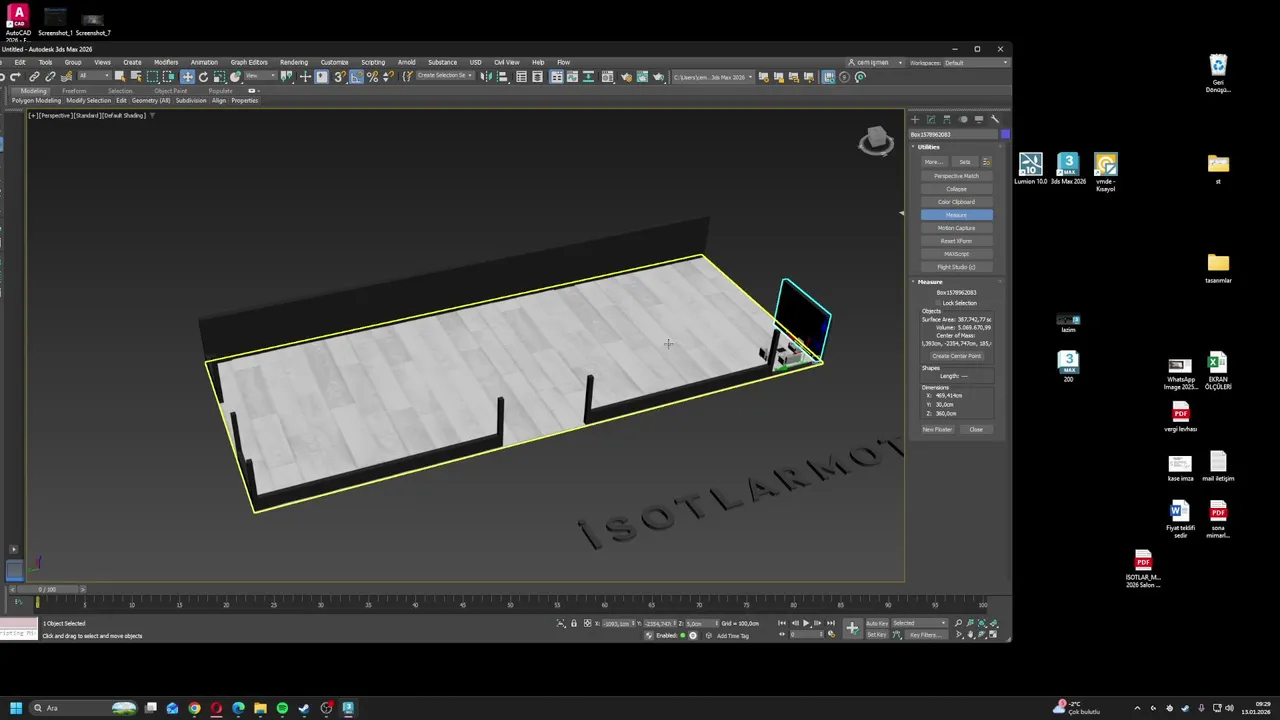
Task: Click the Sets button in Utilities
Action: (x=965, y=162)
